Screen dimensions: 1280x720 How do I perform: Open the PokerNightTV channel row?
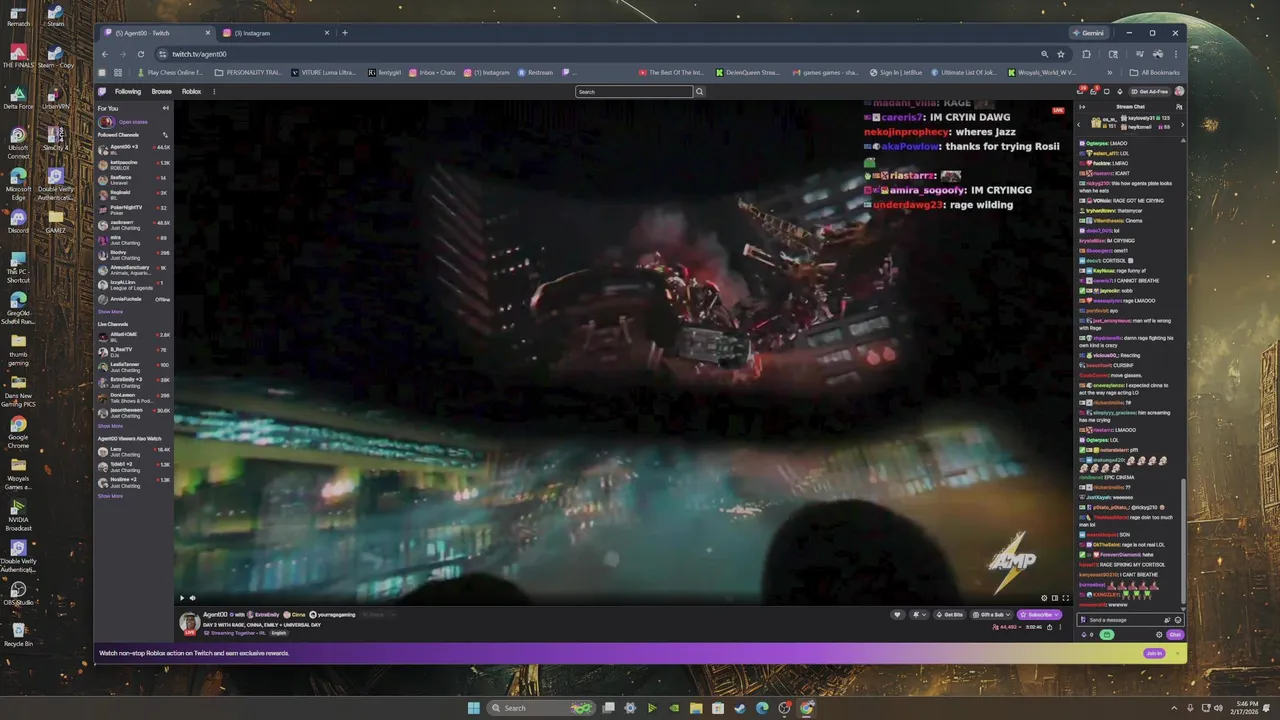pyautogui.click(x=134, y=209)
